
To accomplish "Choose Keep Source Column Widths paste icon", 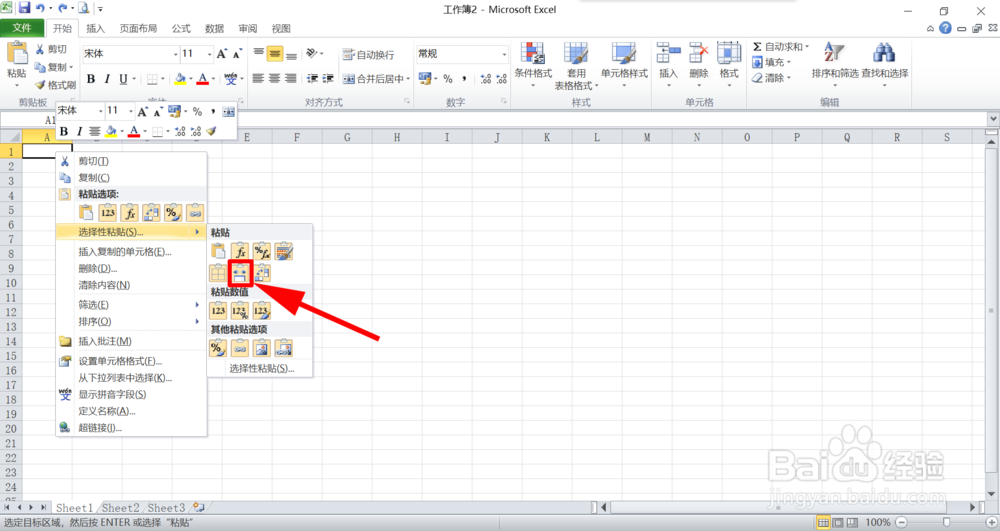I will 240,273.
